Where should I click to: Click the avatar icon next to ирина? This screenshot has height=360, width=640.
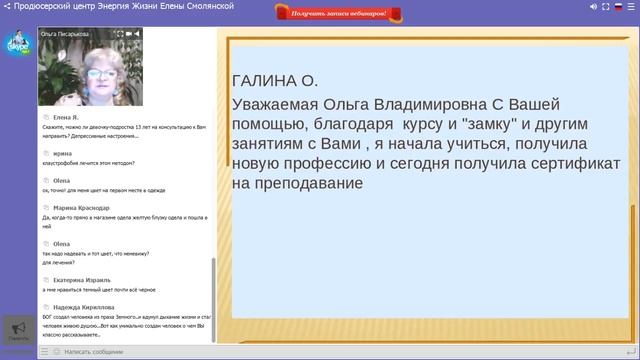[46, 153]
